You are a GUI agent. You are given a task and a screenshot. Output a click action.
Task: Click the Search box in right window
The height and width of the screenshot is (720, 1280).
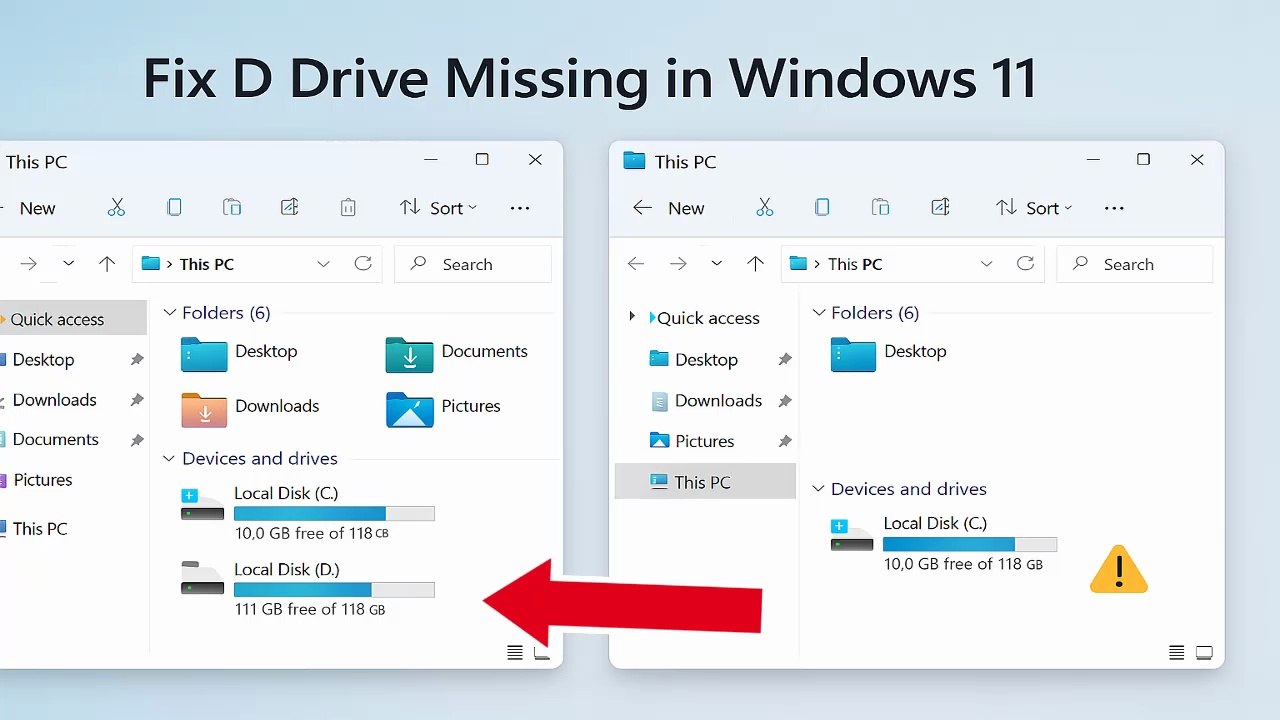[x=1135, y=264]
